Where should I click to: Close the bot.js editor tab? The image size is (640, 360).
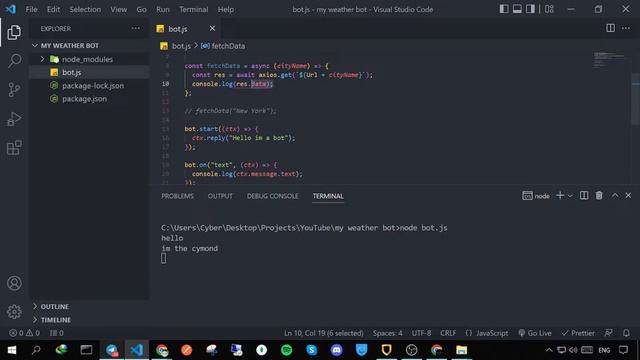pos(212,28)
